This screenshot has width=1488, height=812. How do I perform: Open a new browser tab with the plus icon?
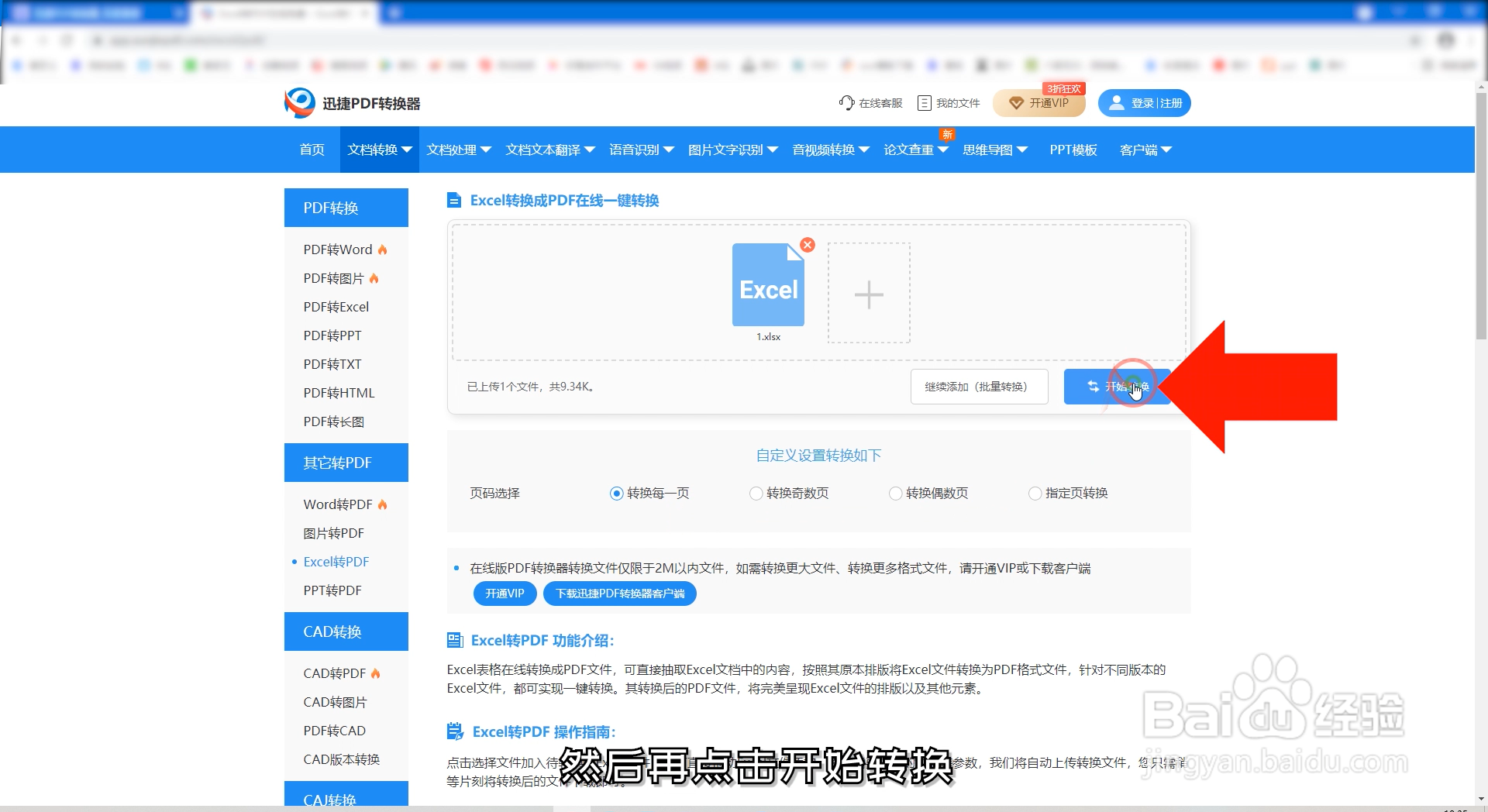(395, 12)
